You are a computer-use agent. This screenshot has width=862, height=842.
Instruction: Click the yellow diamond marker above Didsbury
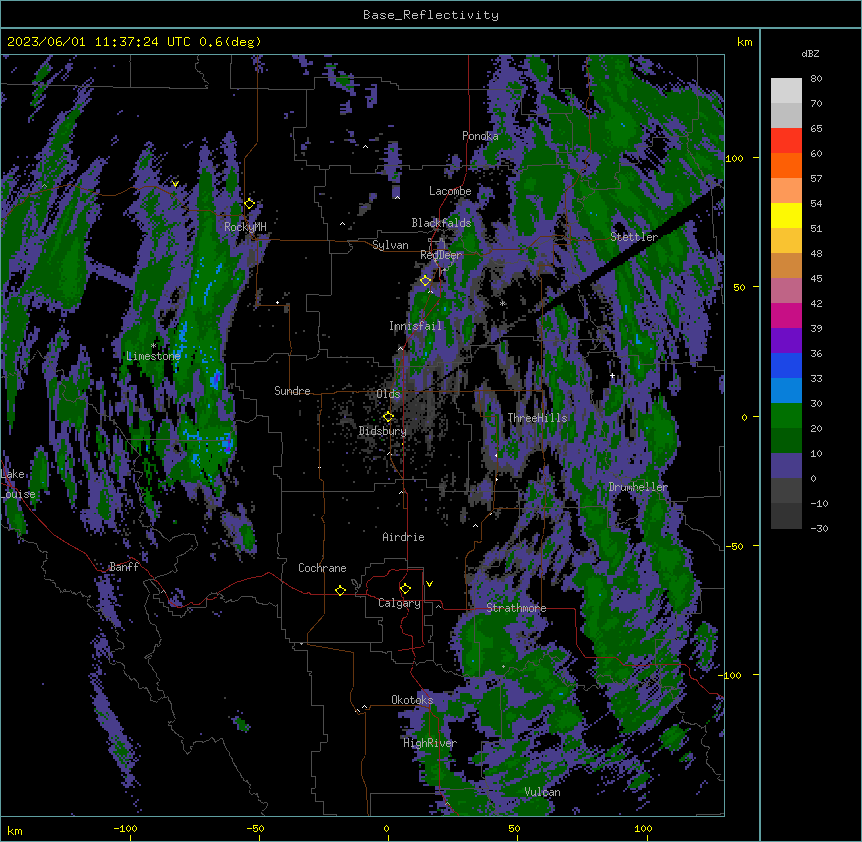389,417
